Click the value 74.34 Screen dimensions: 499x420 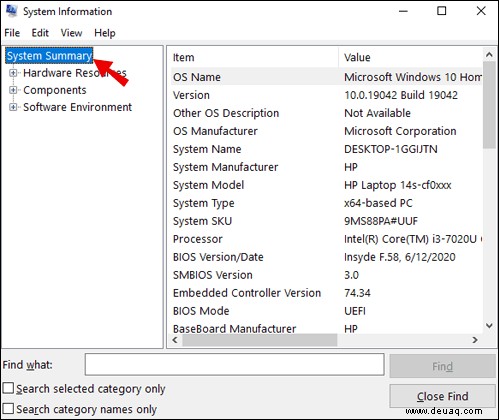coord(357,293)
